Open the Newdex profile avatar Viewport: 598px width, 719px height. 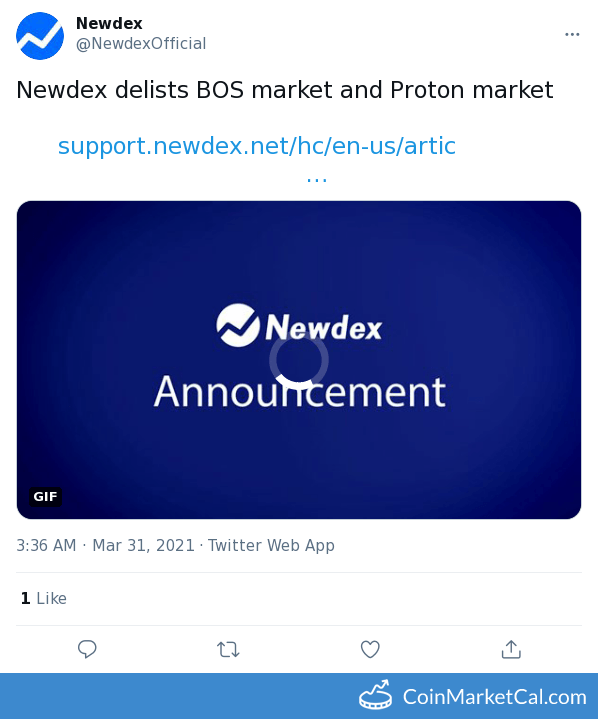pyautogui.click(x=40, y=36)
